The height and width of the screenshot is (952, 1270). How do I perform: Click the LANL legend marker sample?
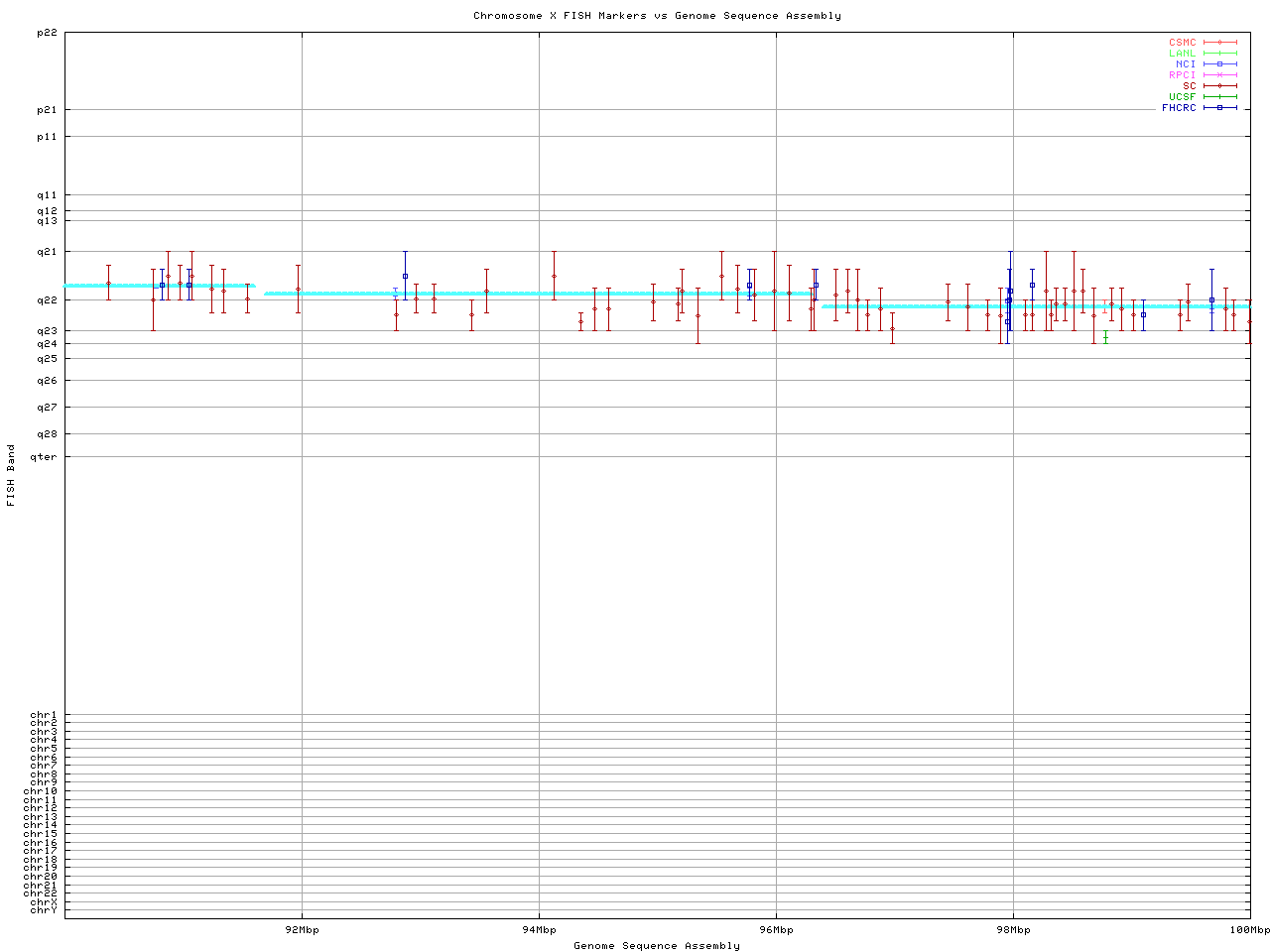point(1219,54)
